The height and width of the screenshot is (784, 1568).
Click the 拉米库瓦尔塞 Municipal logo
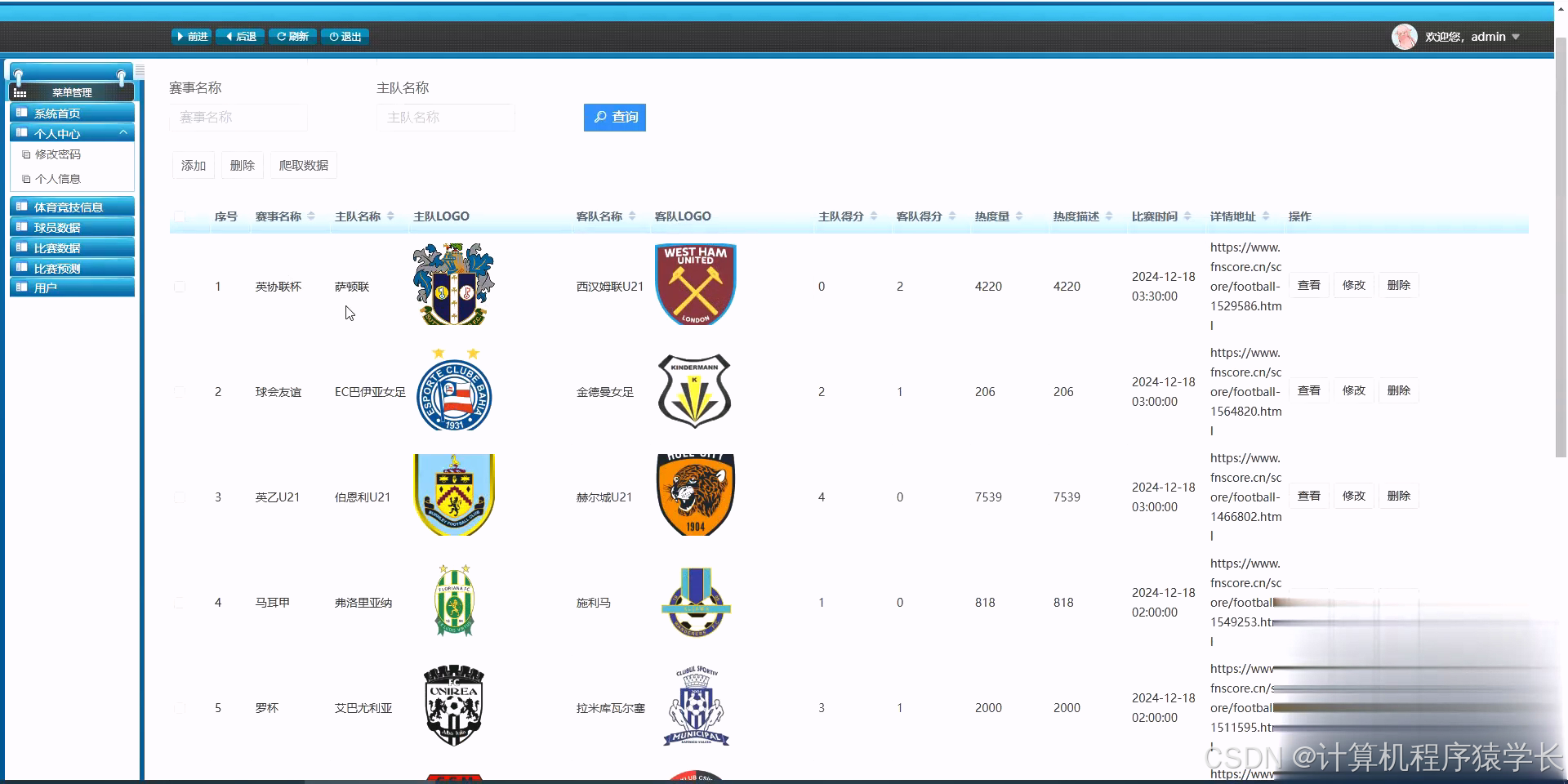tap(696, 706)
